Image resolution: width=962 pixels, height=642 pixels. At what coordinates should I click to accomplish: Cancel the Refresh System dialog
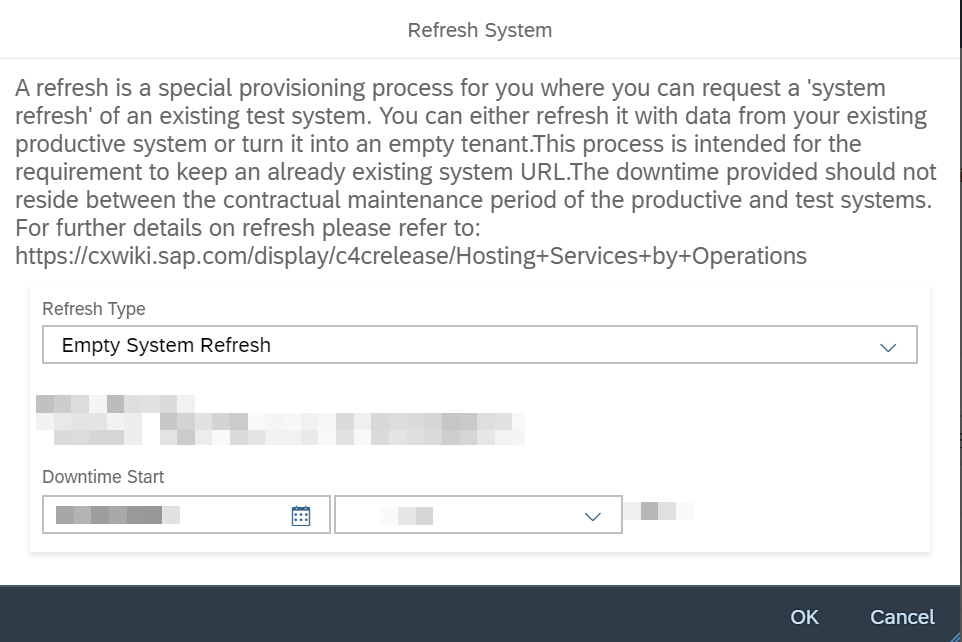pyautogui.click(x=902, y=617)
